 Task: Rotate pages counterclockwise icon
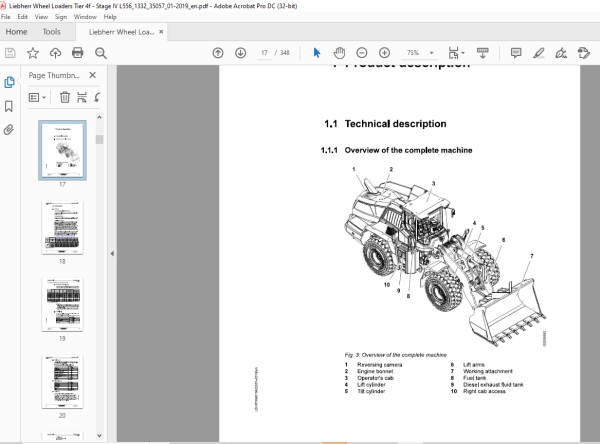click(x=98, y=98)
